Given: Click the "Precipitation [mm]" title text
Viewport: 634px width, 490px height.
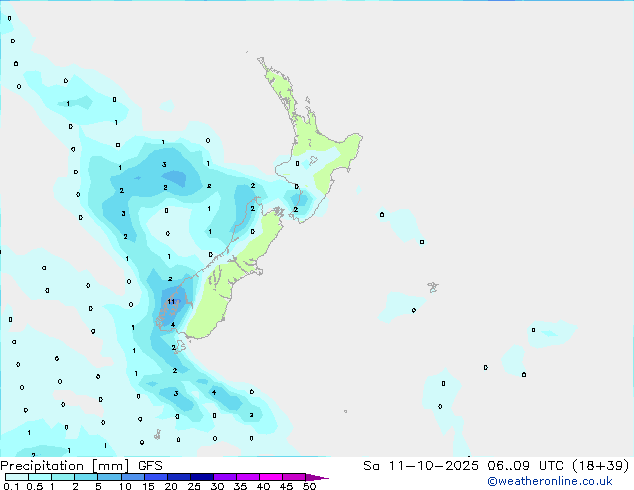Looking at the screenshot, I should (65, 466).
